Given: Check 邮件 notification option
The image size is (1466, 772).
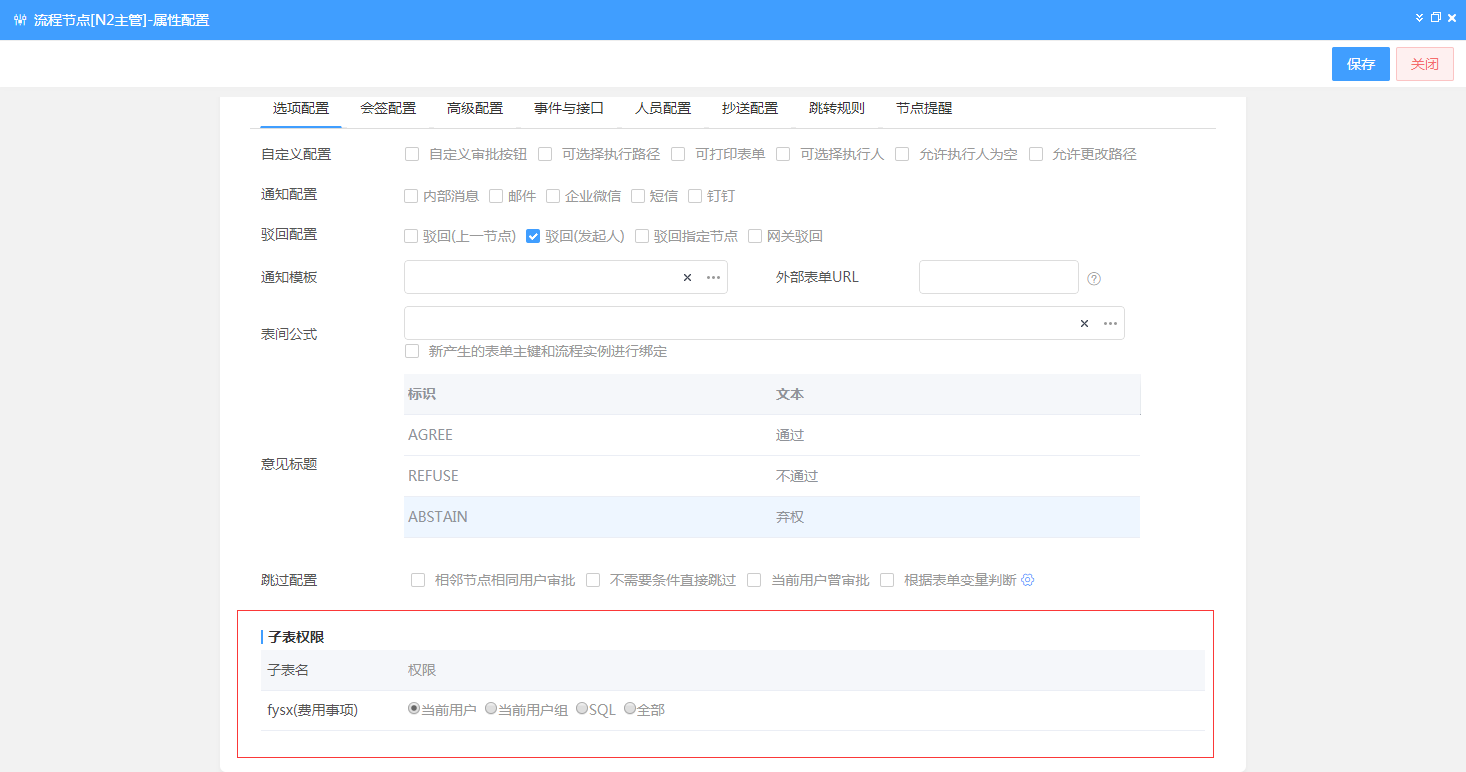Looking at the screenshot, I should 496,196.
